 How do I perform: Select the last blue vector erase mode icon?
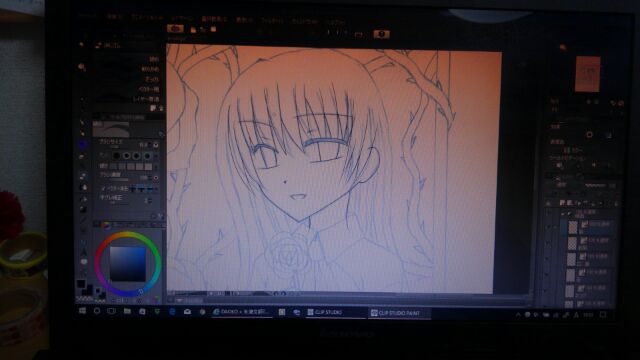point(150,189)
